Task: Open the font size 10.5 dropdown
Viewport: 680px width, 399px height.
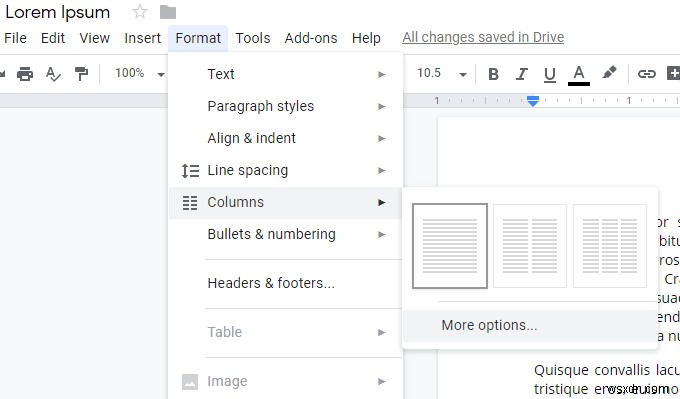Action: coord(441,73)
